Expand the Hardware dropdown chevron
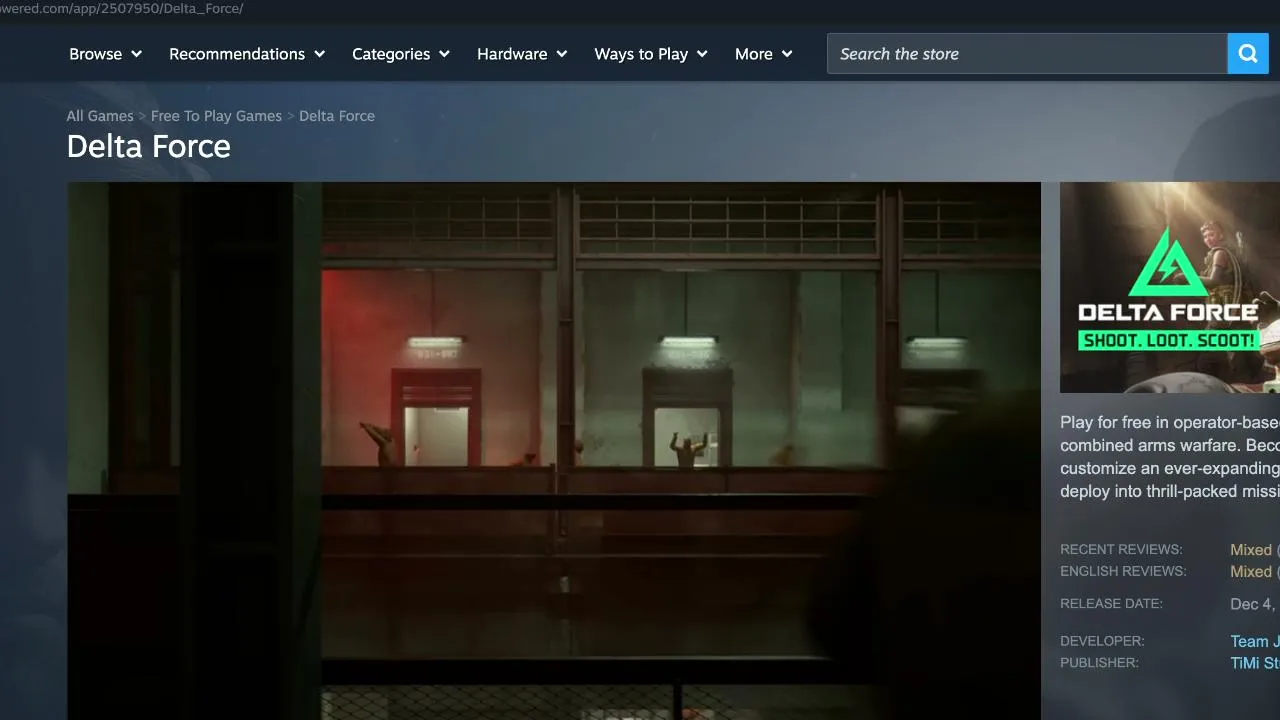The image size is (1280, 720). point(562,54)
